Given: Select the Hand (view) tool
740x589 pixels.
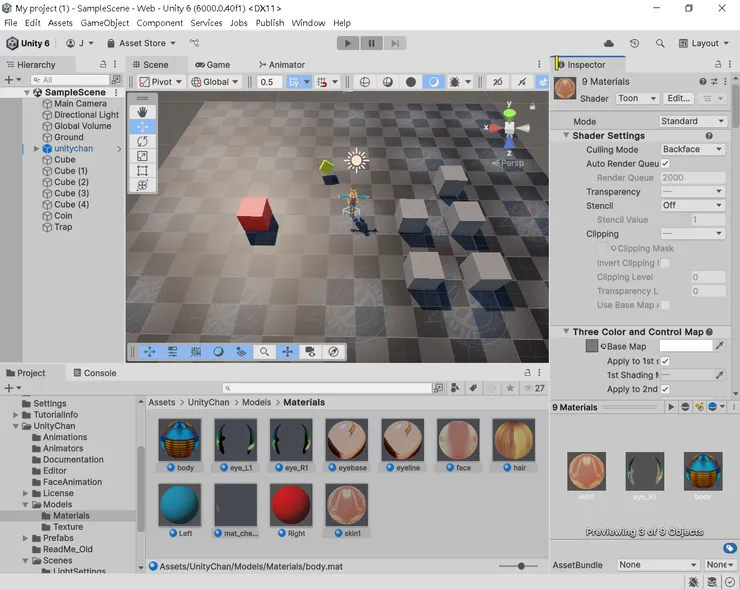Looking at the screenshot, I should (x=142, y=111).
